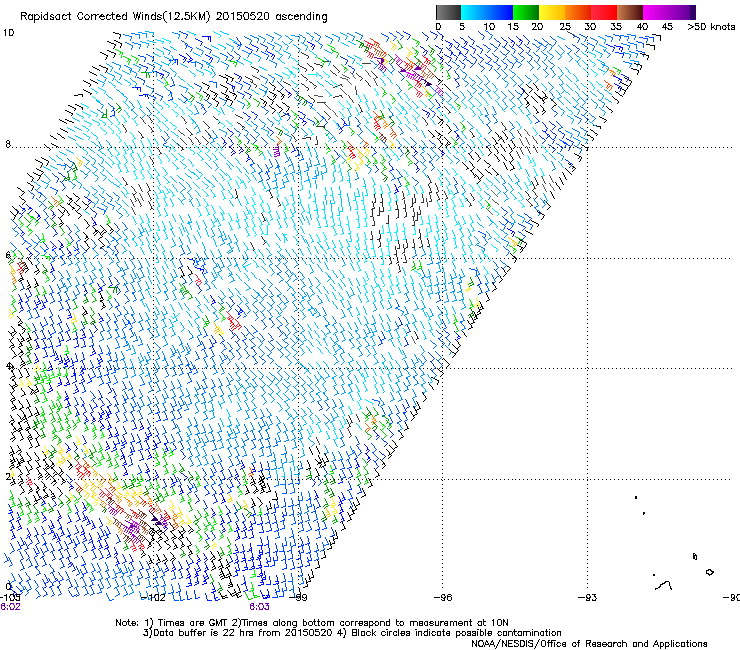Viewport: 740px width, 650px height.
Task: Click the gray 0-5 knots color swatch
Action: pos(448,12)
